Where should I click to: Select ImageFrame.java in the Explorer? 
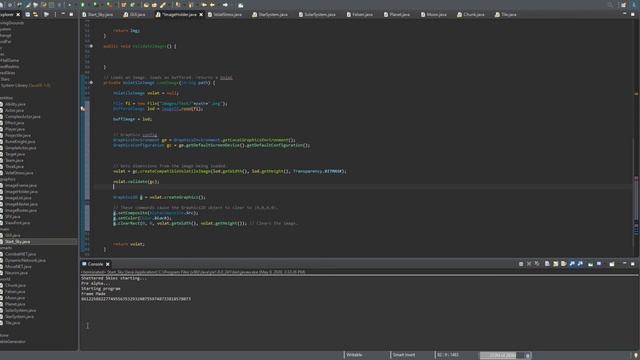[x=20, y=185]
